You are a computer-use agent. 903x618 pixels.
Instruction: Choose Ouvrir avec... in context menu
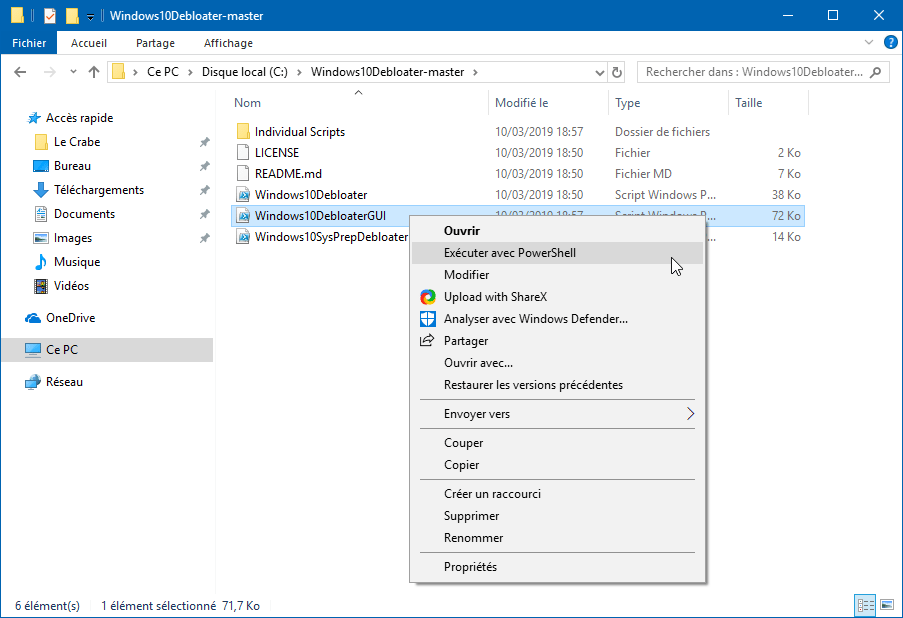(x=557, y=363)
